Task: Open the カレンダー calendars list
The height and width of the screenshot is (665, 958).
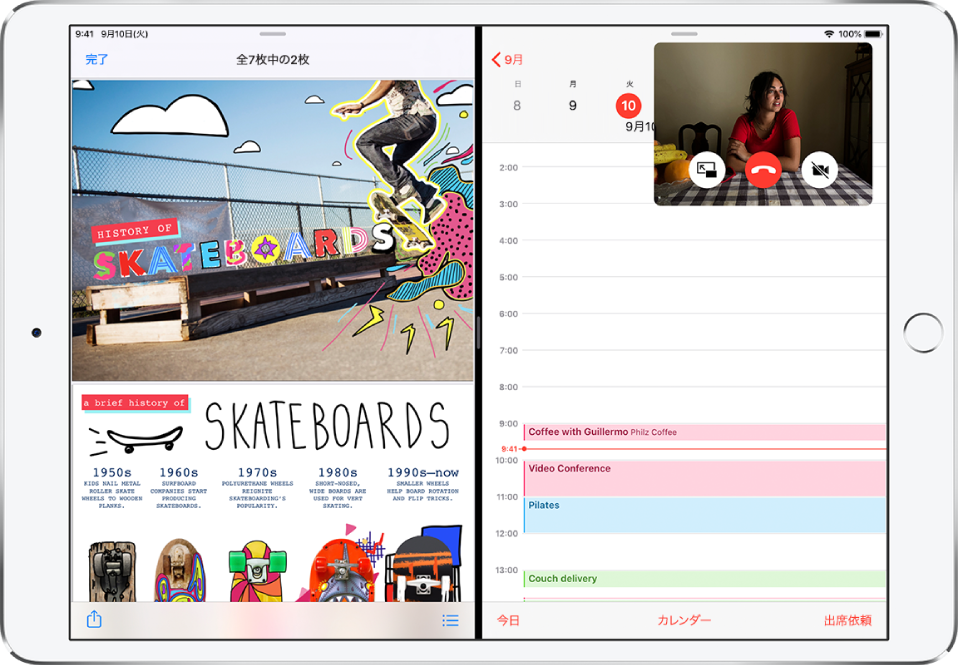Action: (684, 621)
